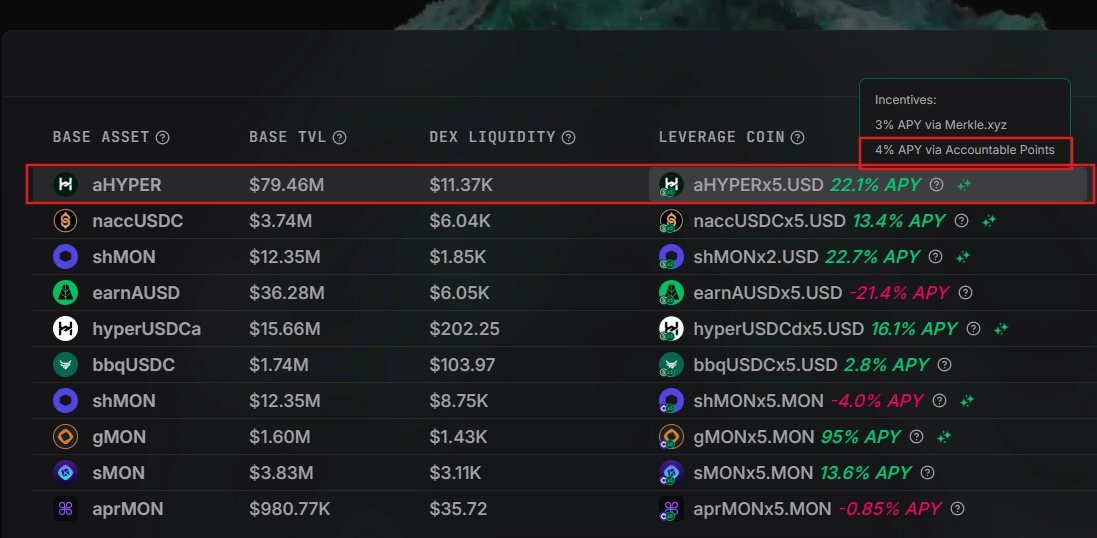Image resolution: width=1097 pixels, height=538 pixels.
Task: Click the help icon beside 22.7% APY
Action: [935, 257]
